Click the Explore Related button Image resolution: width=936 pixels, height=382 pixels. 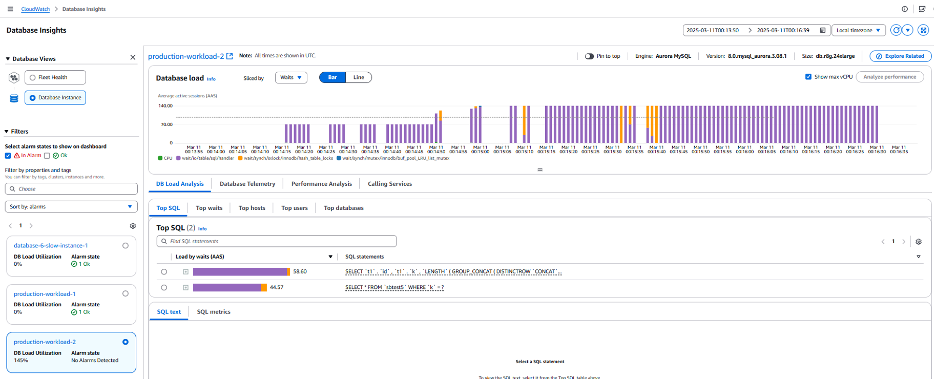click(x=900, y=56)
